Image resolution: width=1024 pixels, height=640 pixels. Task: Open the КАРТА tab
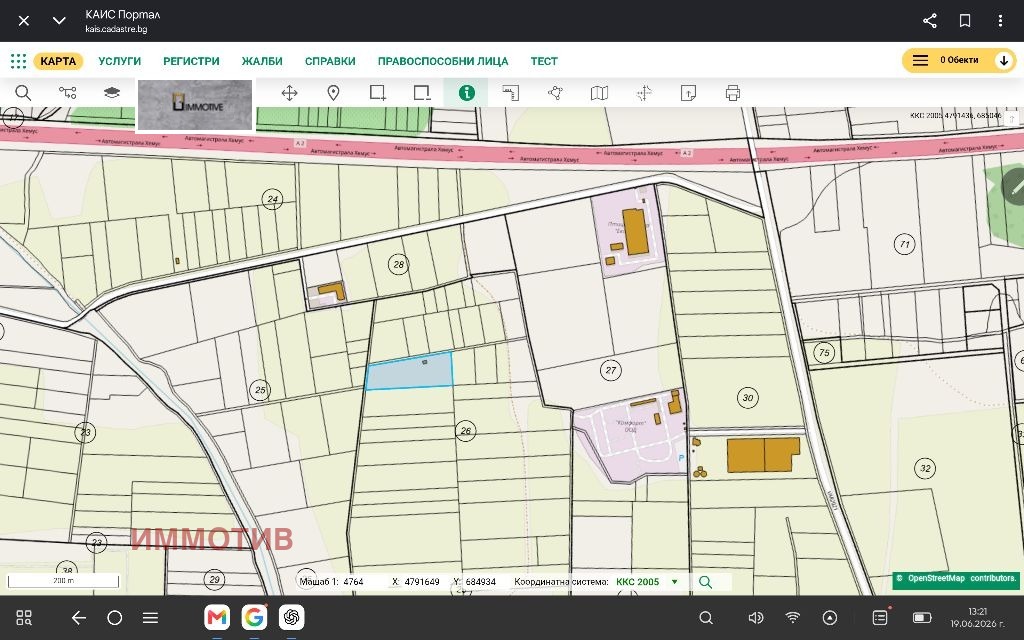(x=58, y=61)
